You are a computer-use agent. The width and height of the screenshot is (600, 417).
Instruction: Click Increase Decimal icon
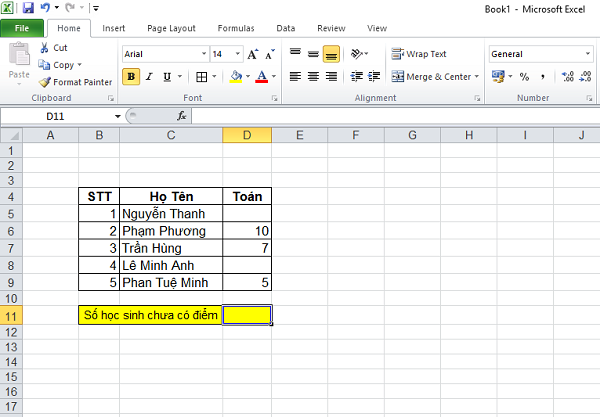[568, 77]
